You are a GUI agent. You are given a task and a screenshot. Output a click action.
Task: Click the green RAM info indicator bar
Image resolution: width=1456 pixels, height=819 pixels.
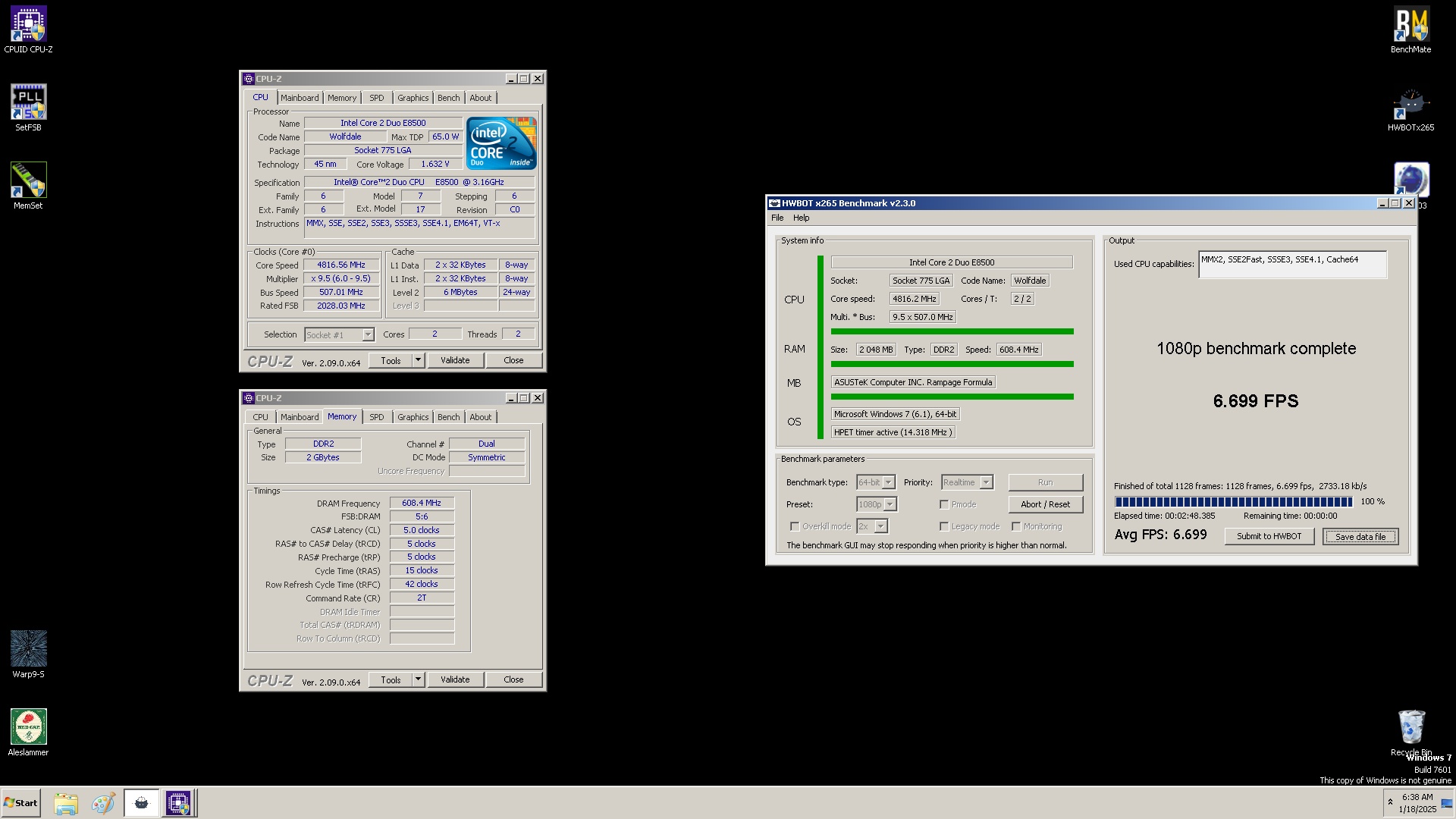tap(952, 364)
